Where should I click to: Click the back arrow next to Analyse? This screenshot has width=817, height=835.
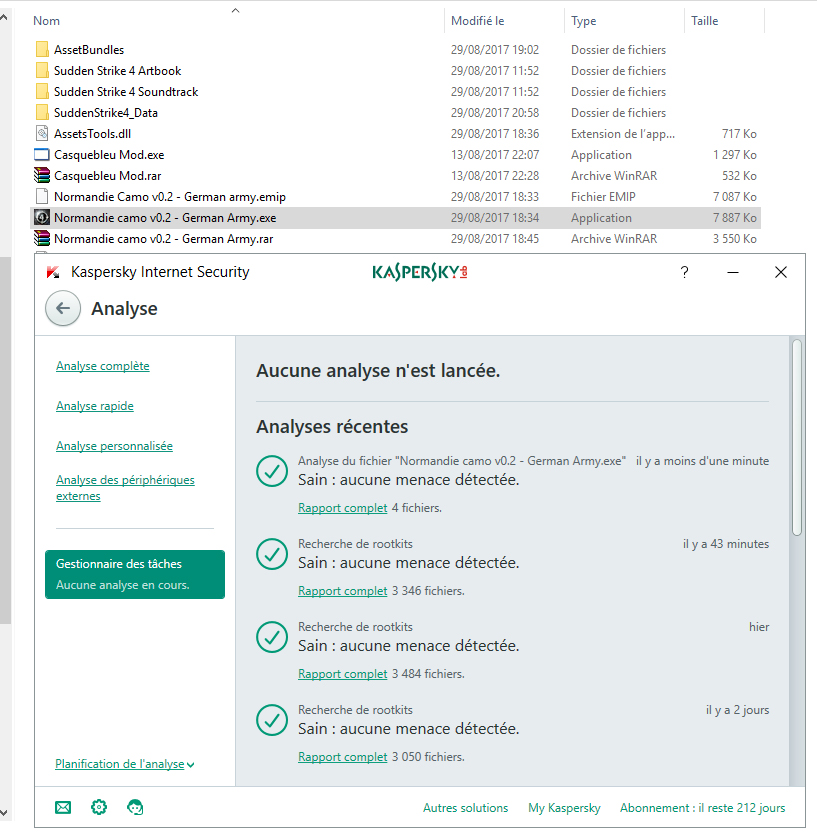coord(63,308)
